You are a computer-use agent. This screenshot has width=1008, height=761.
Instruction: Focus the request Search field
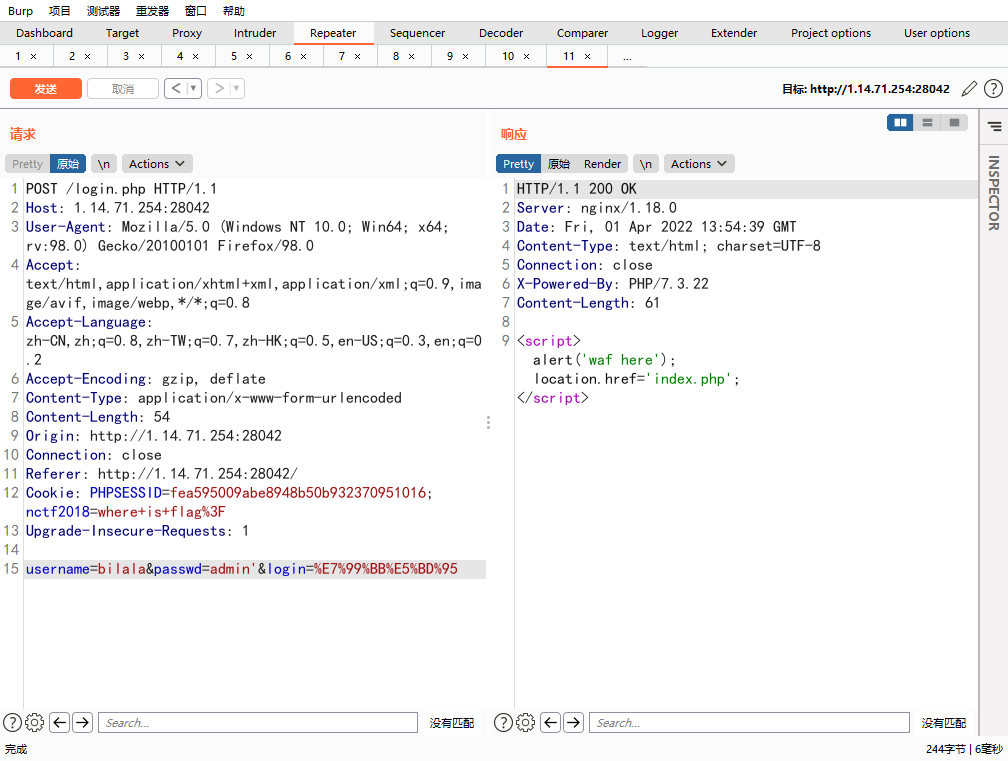coord(258,722)
